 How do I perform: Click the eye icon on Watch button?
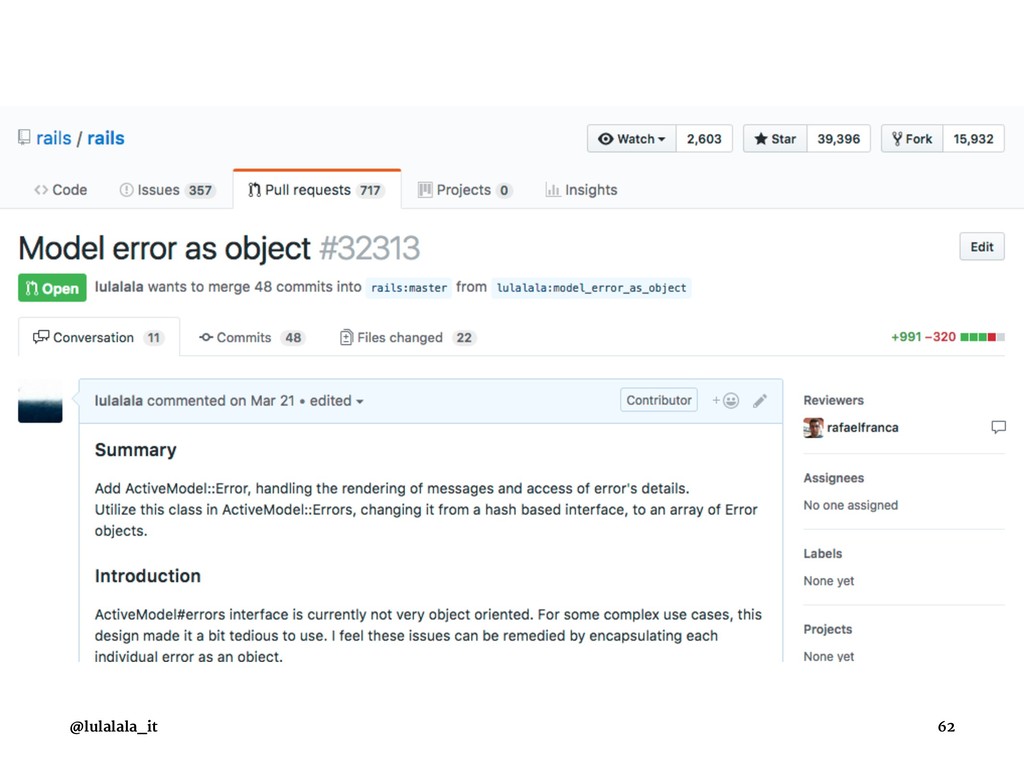click(x=606, y=138)
